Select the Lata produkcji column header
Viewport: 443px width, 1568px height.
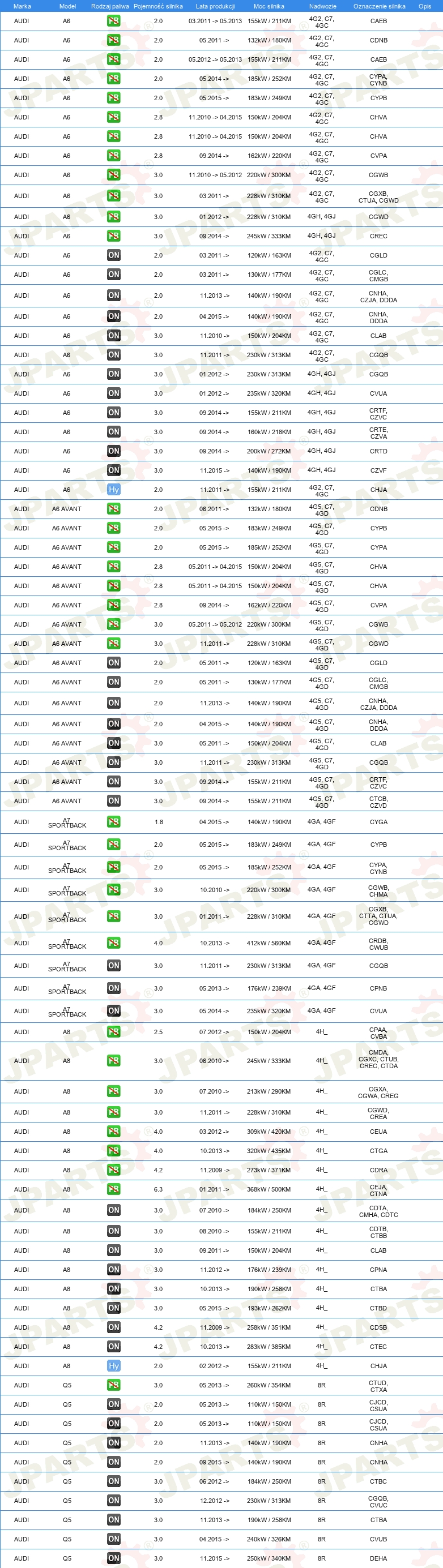pos(215,6)
